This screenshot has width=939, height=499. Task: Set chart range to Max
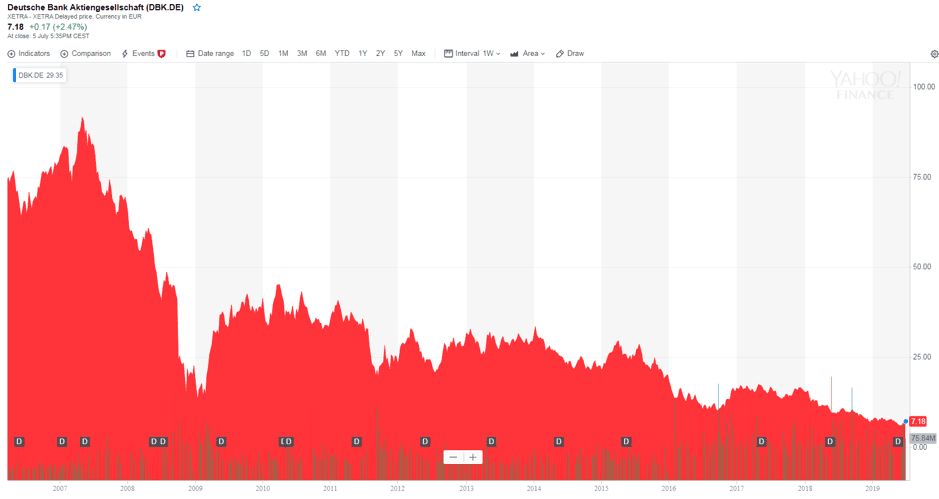pos(419,53)
